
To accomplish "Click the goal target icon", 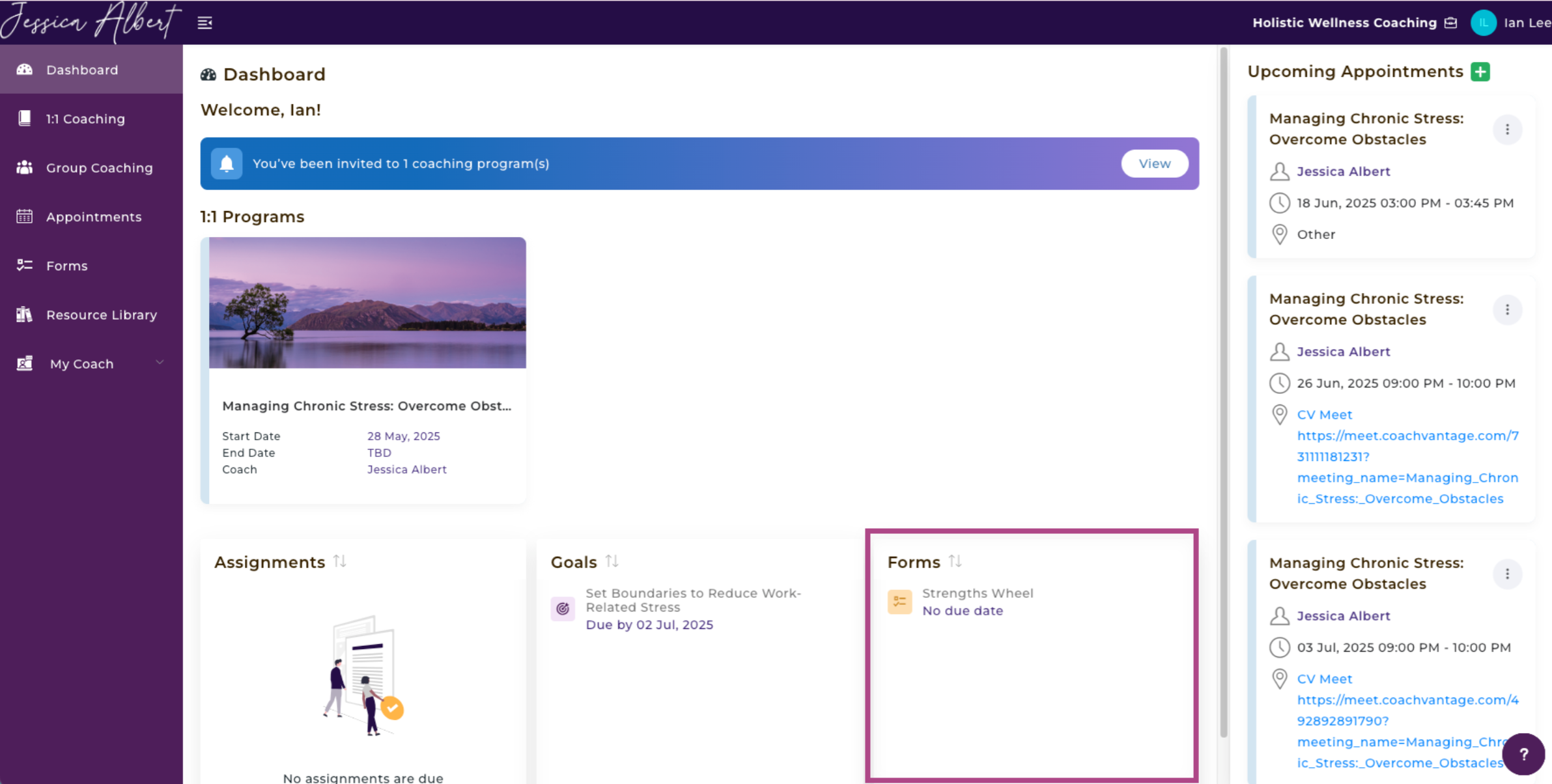I will (563, 609).
